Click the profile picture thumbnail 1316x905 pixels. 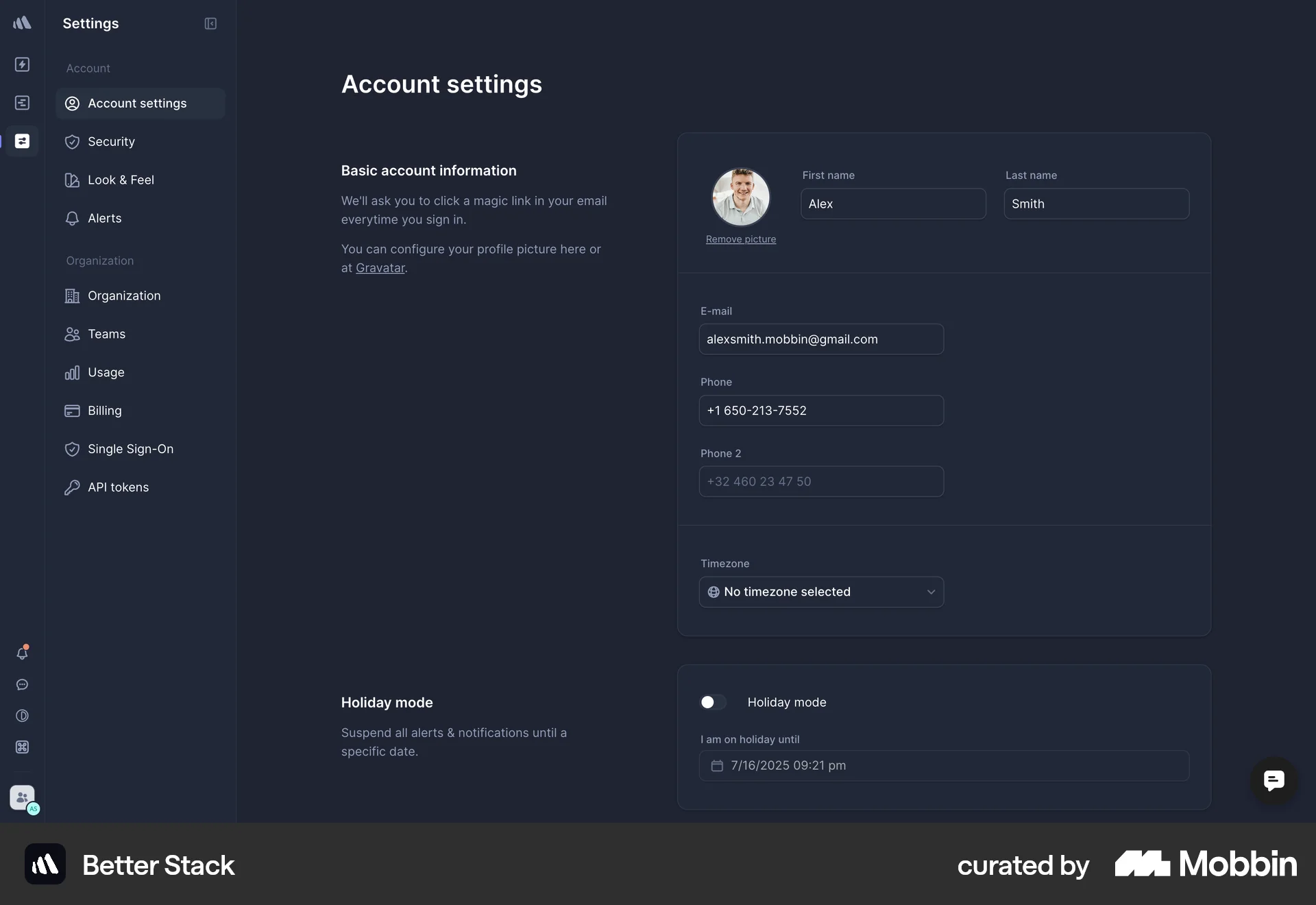[x=741, y=197]
